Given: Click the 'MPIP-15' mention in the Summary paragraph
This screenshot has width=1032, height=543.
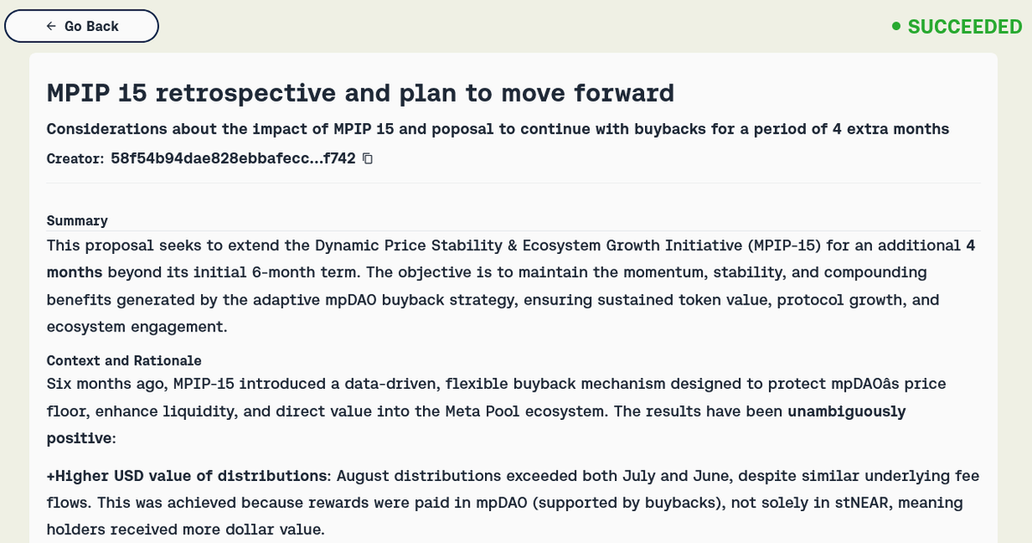Looking at the screenshot, I should click(x=784, y=246).
